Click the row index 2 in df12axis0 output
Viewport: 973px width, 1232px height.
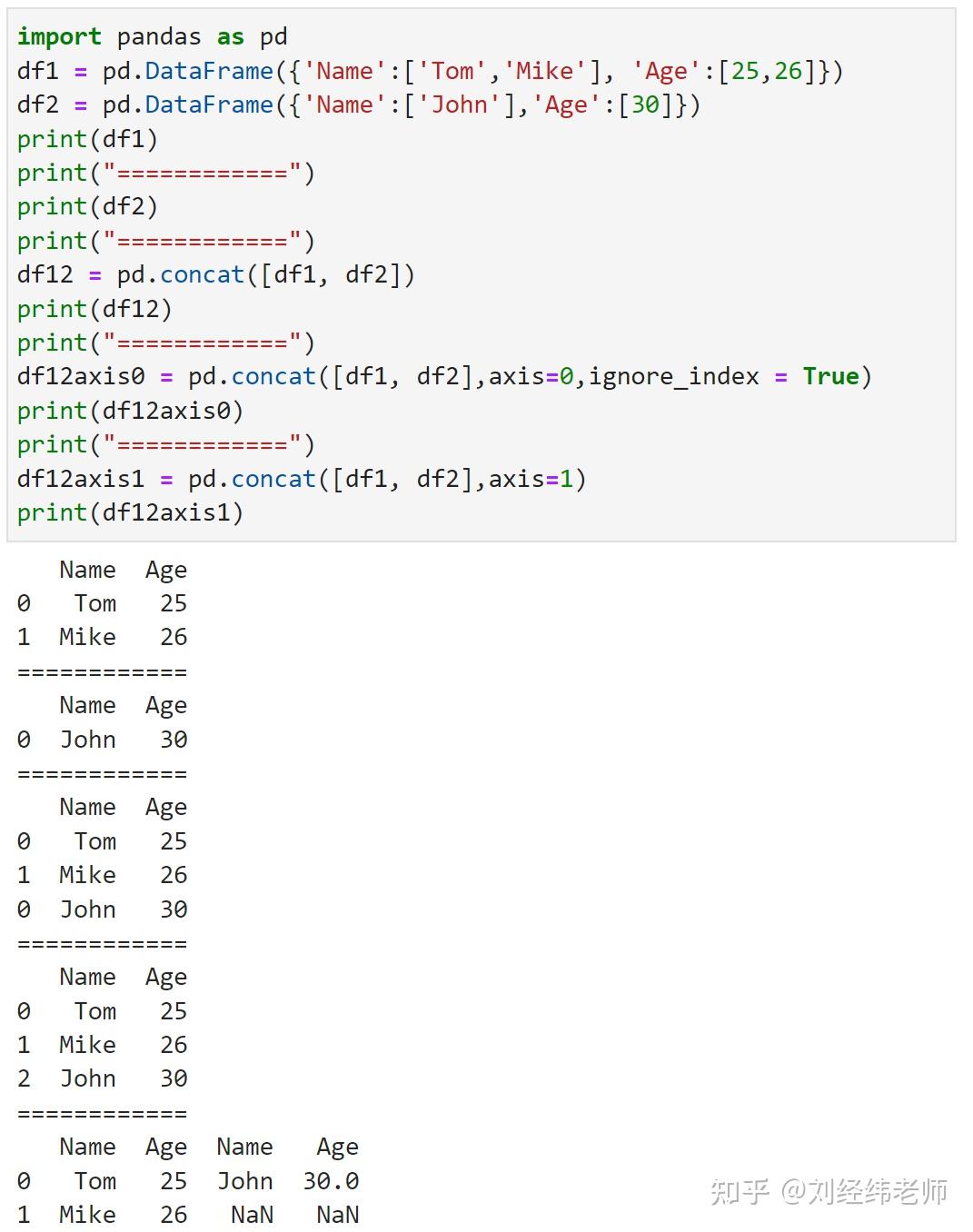[24, 1078]
